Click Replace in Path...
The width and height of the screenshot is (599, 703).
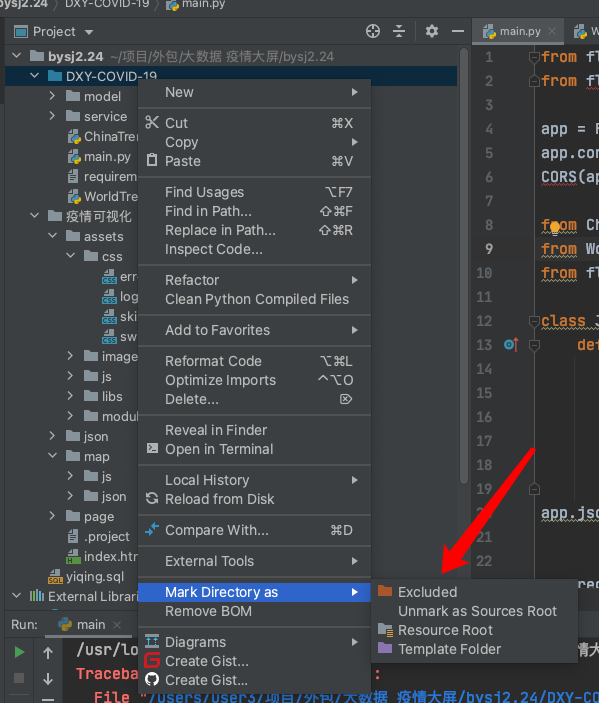(x=254, y=230)
